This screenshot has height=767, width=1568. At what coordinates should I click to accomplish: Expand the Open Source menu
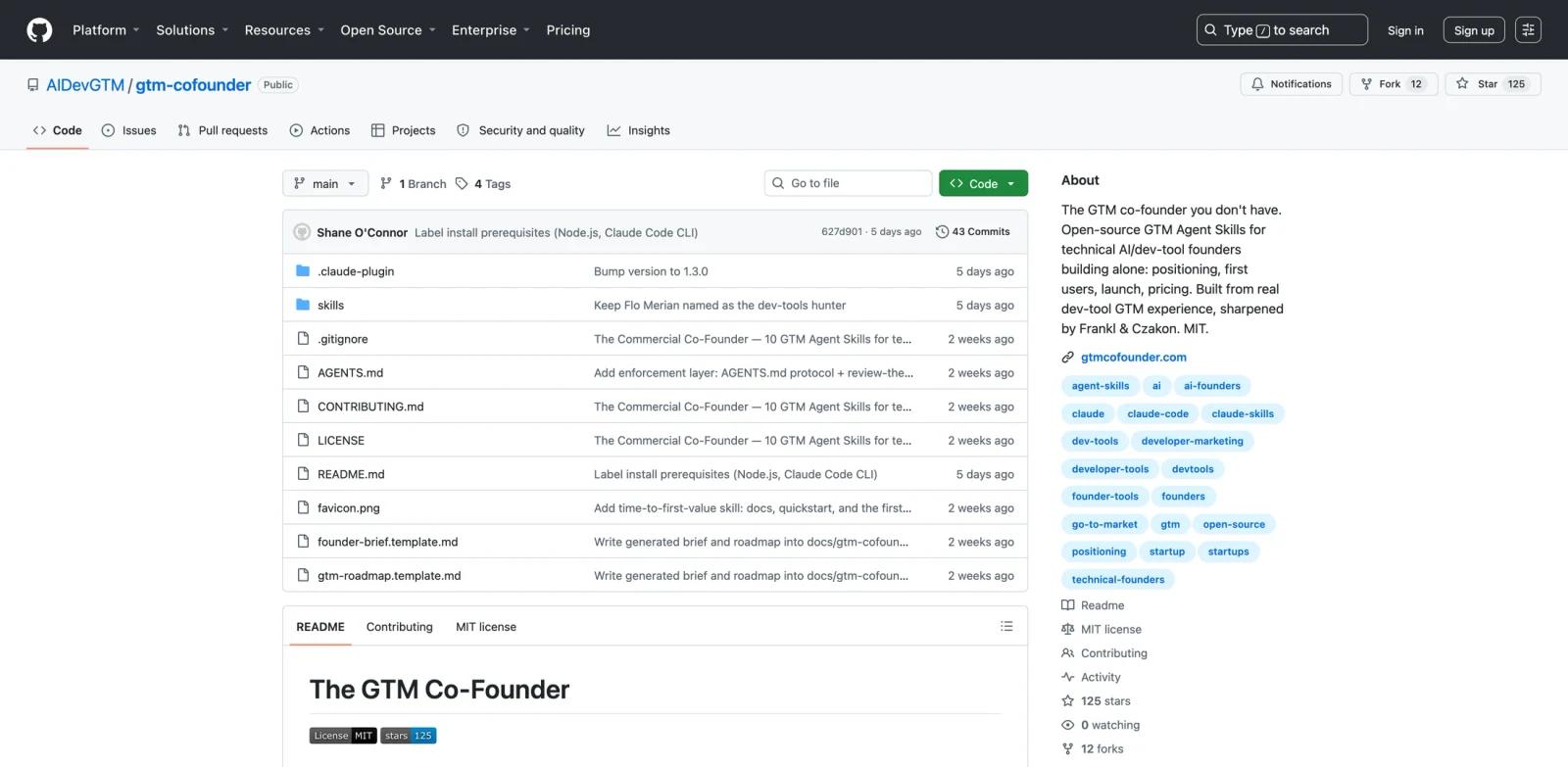point(388,30)
